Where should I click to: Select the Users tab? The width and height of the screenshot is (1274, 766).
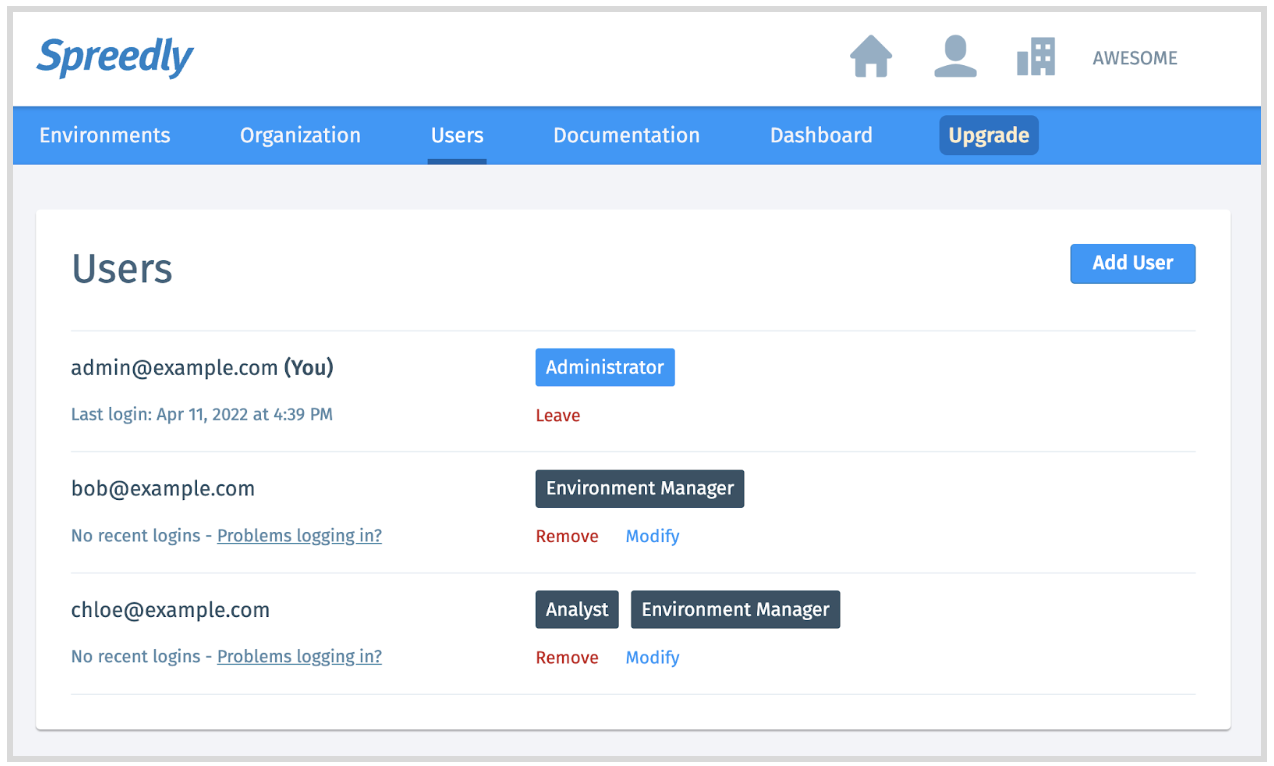point(457,135)
